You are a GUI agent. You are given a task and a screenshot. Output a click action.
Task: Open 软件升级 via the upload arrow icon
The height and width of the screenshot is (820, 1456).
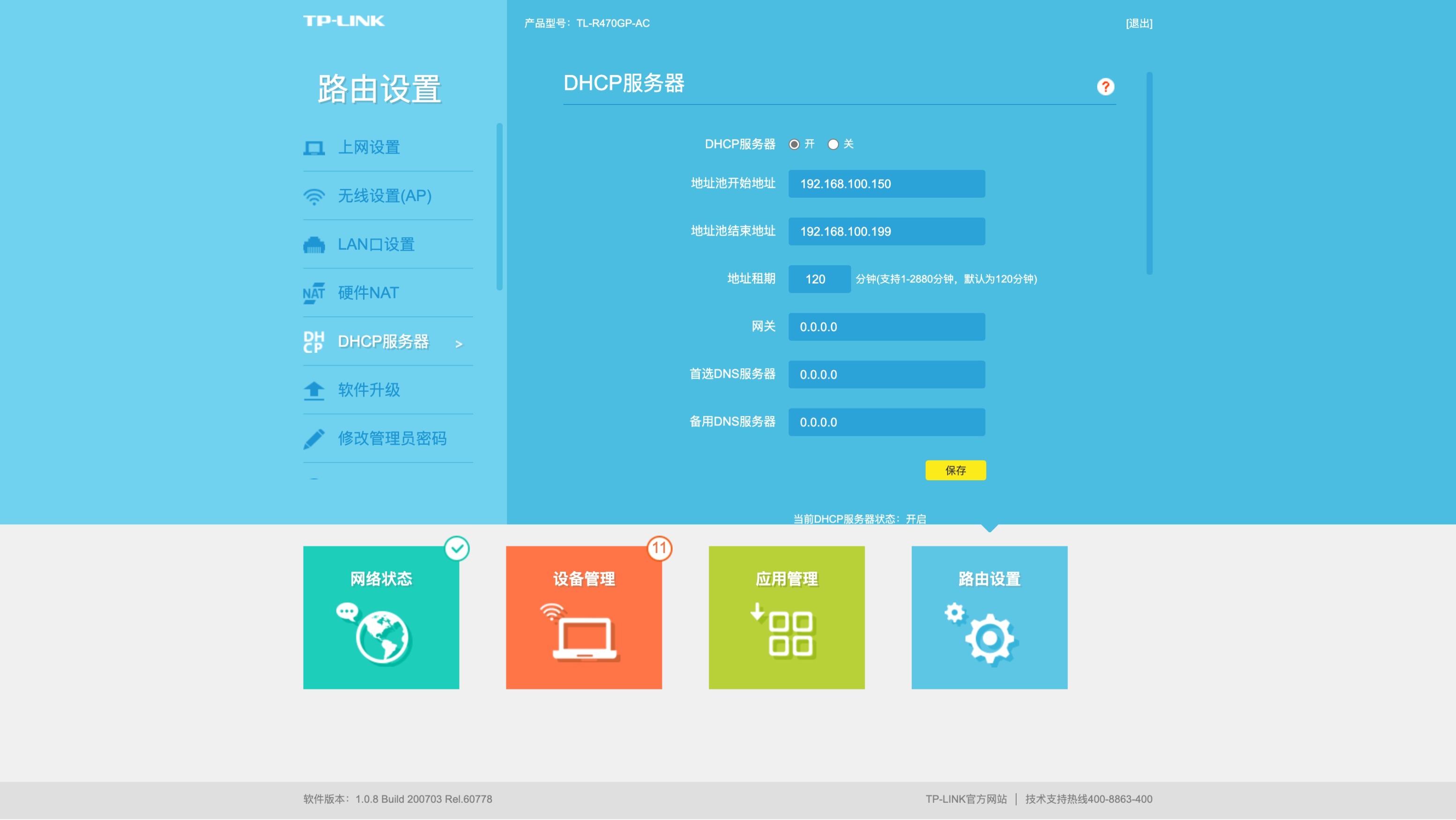click(x=314, y=390)
